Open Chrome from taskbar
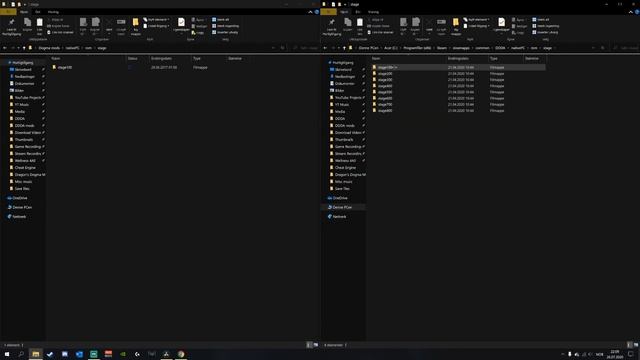Viewport: 640px width, 360px height. click(x=181, y=354)
